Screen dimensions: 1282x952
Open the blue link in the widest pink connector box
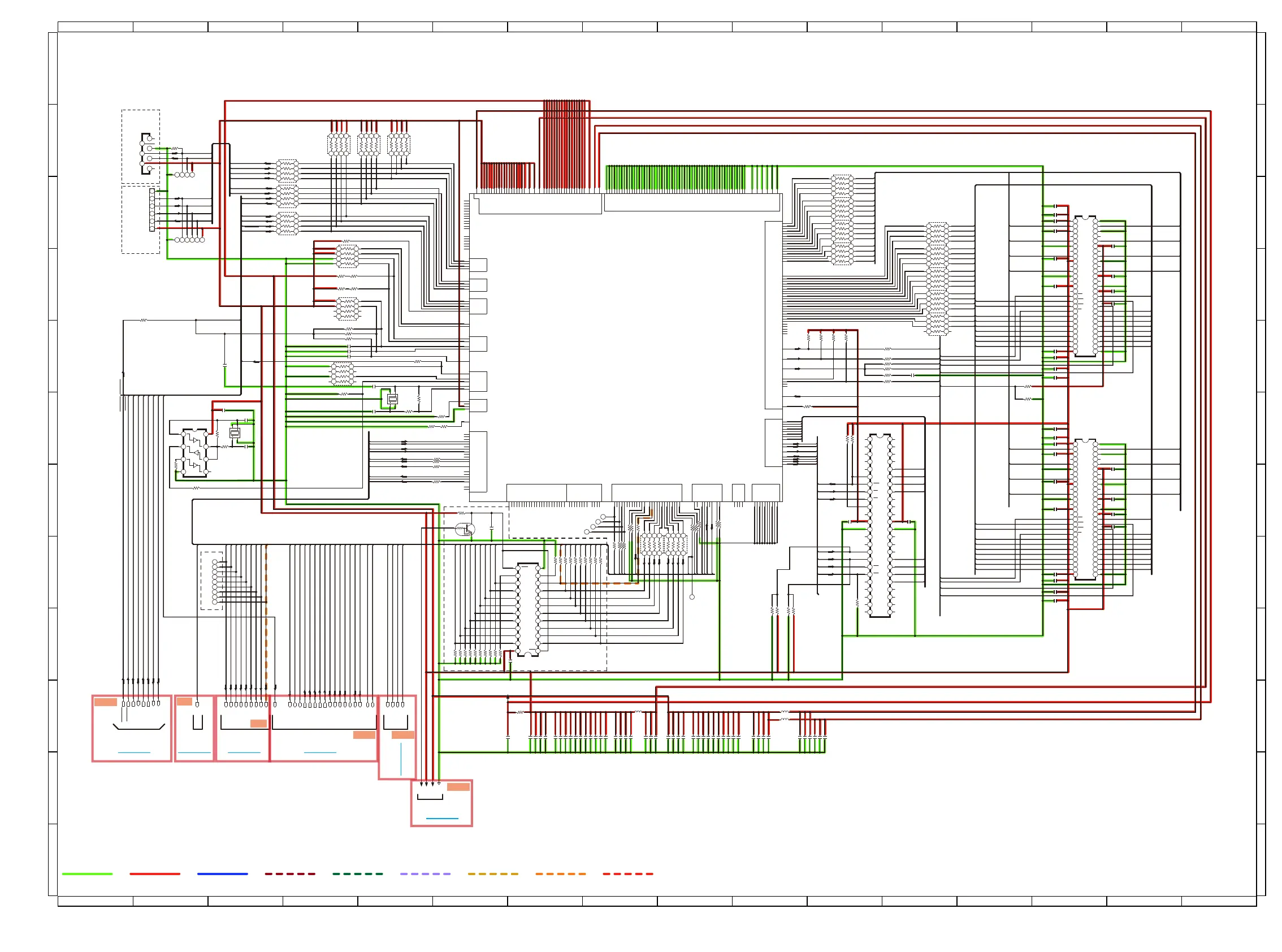(320, 752)
